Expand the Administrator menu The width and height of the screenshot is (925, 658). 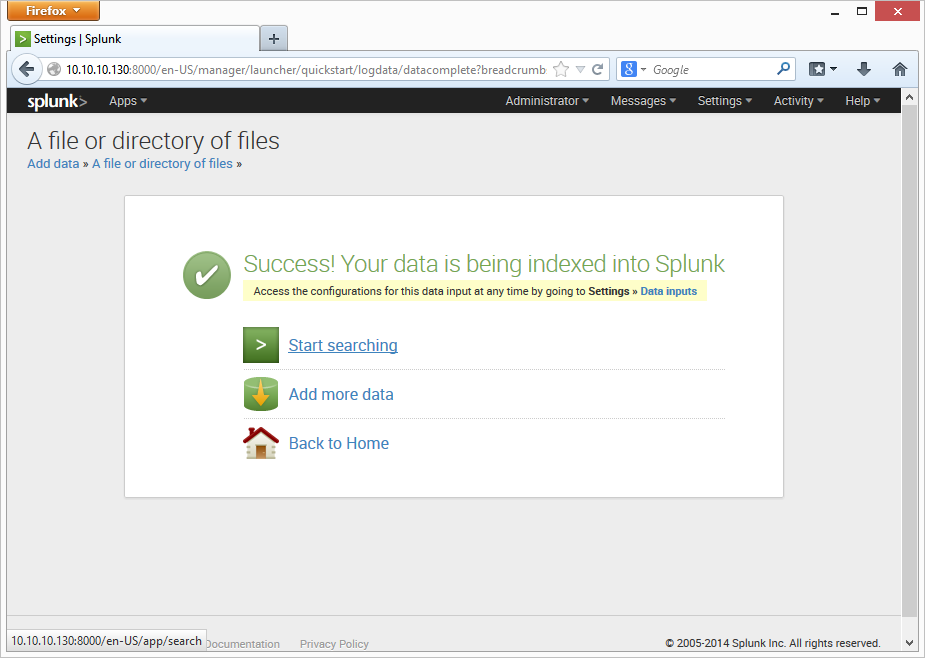click(547, 101)
